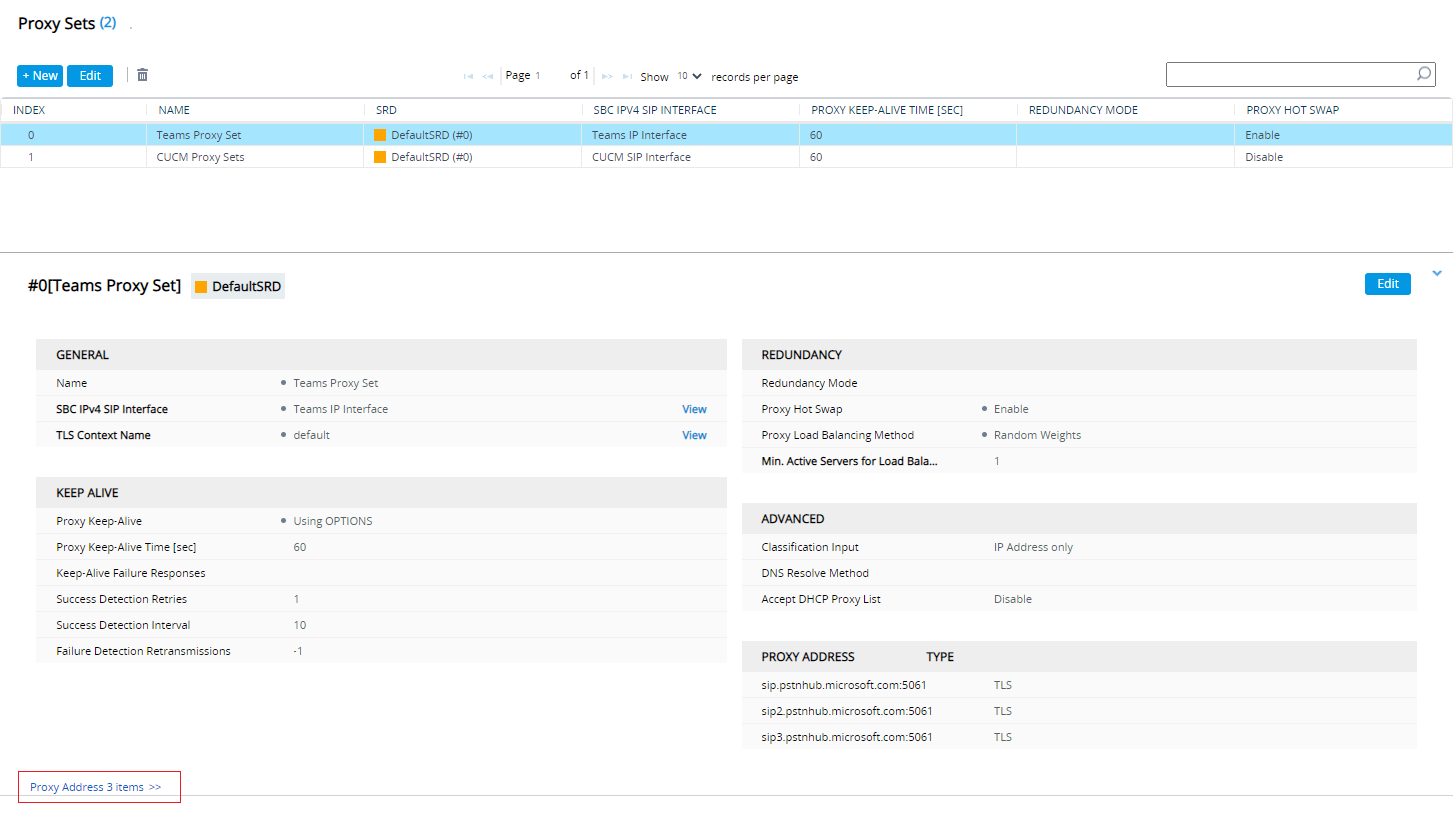Sort by REDUNDANCY MODE column

(x=1083, y=110)
